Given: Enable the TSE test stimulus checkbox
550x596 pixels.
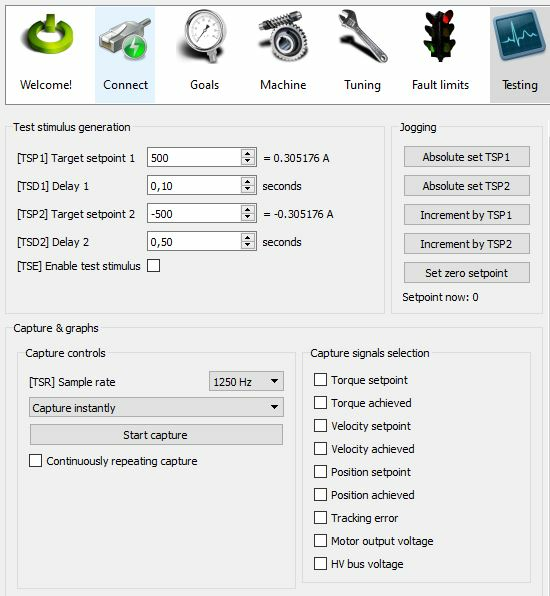Looking at the screenshot, I should tap(154, 265).
